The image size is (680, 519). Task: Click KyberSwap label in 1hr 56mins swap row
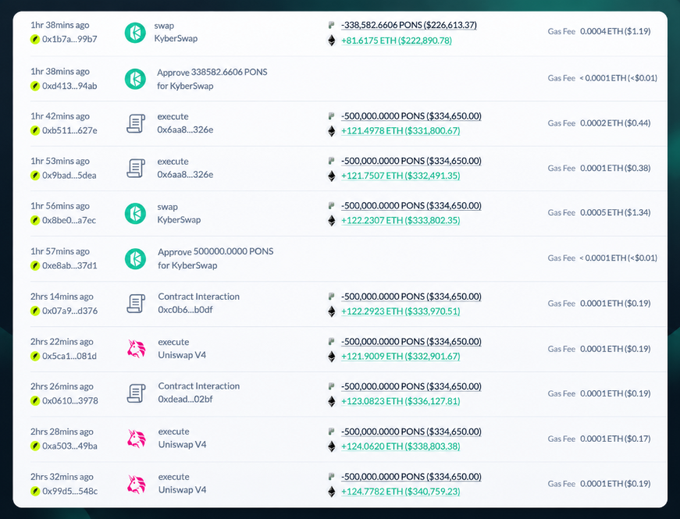tap(179, 220)
